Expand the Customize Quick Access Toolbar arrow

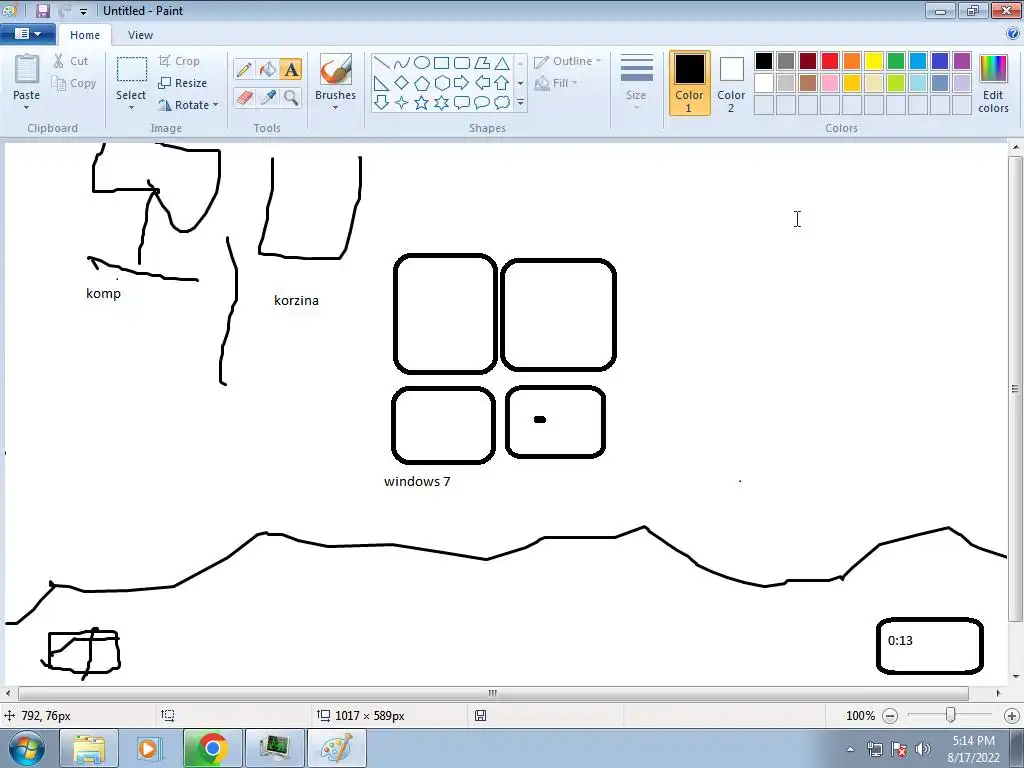tap(84, 11)
